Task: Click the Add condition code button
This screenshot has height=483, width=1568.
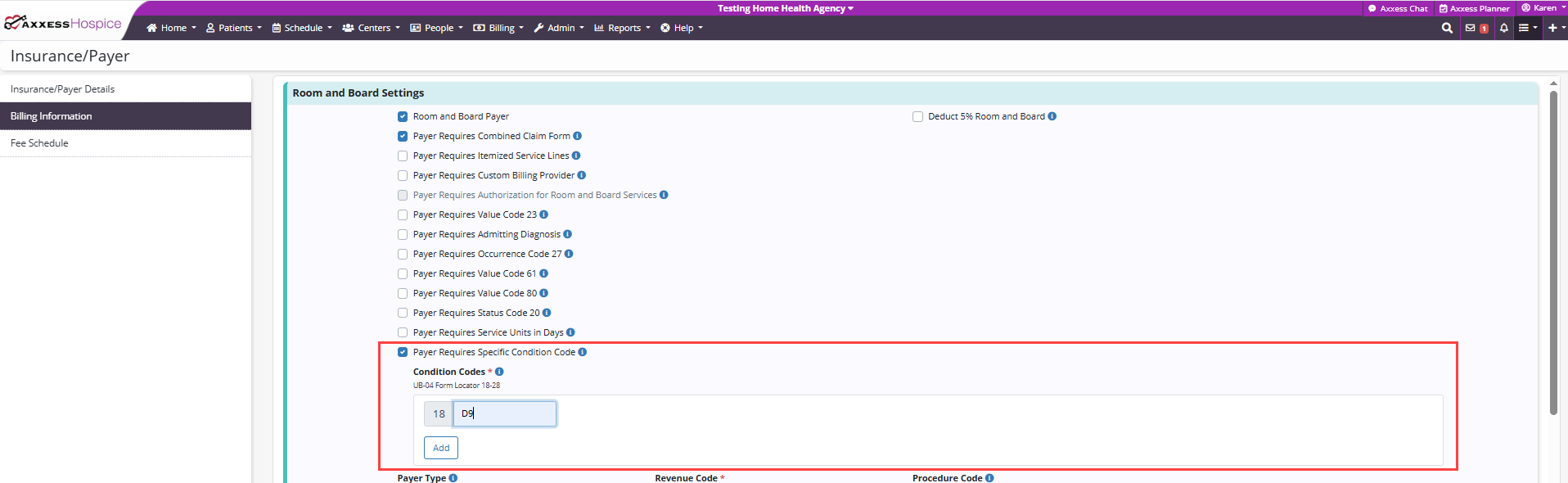Action: [x=441, y=448]
